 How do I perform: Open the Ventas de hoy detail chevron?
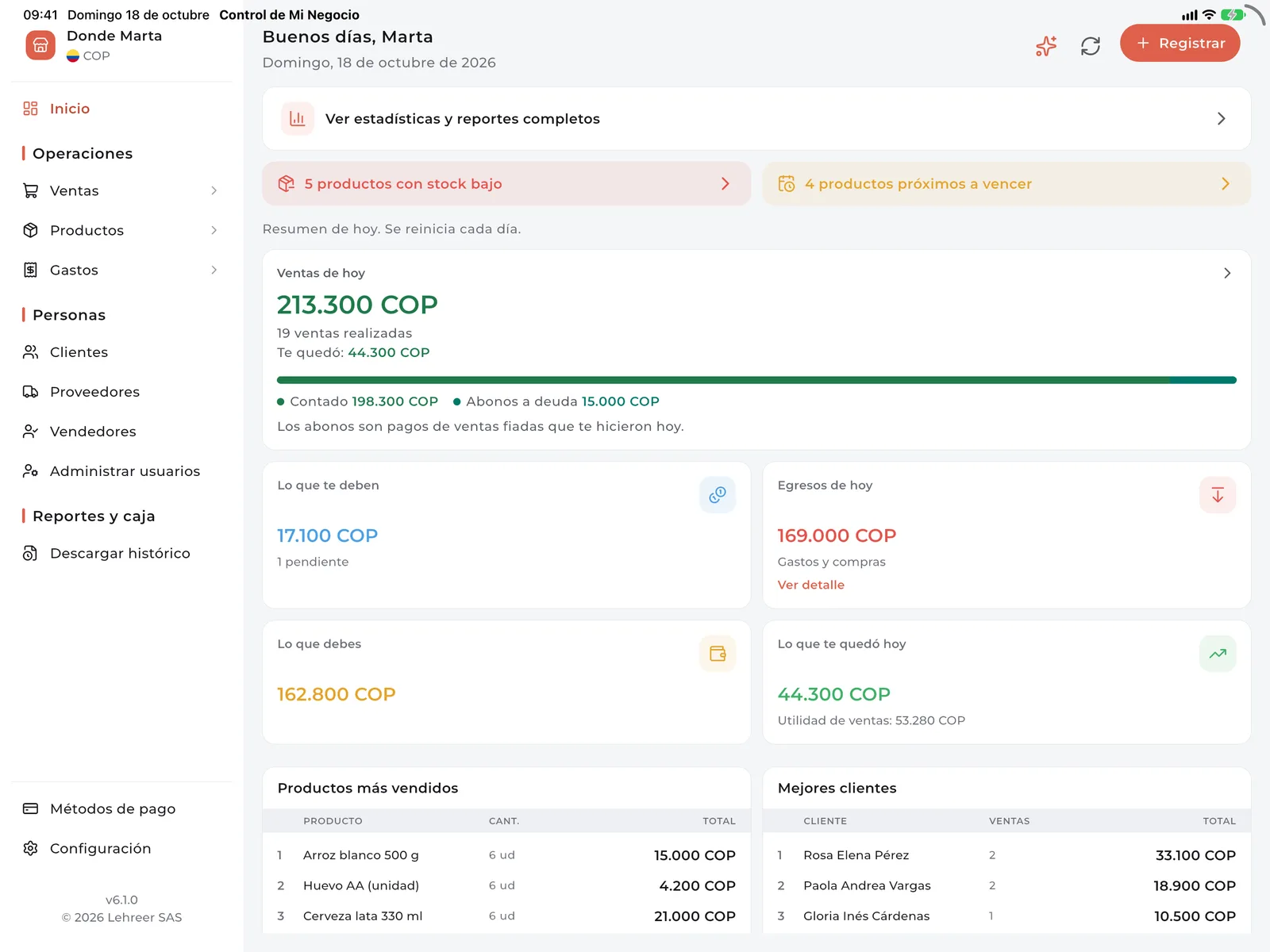click(1227, 273)
